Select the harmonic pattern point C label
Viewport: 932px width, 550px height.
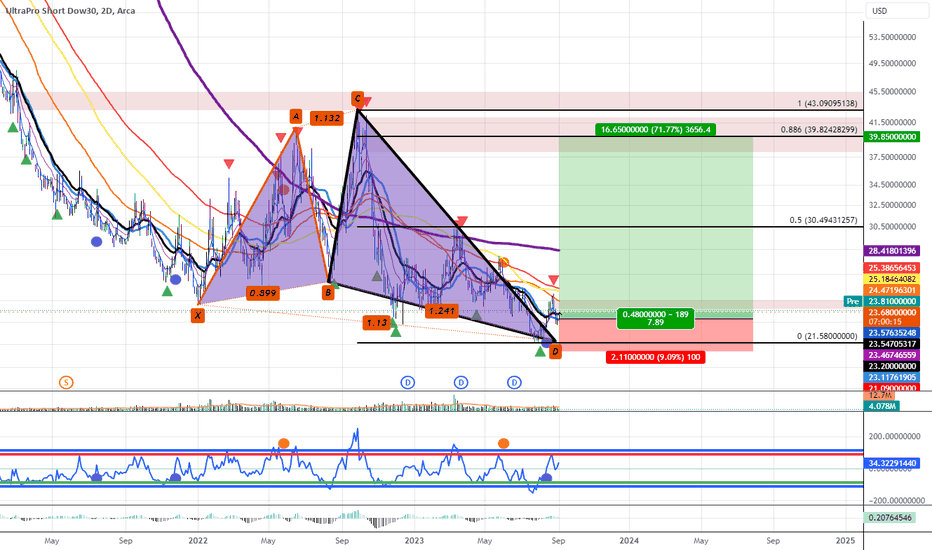coord(357,98)
